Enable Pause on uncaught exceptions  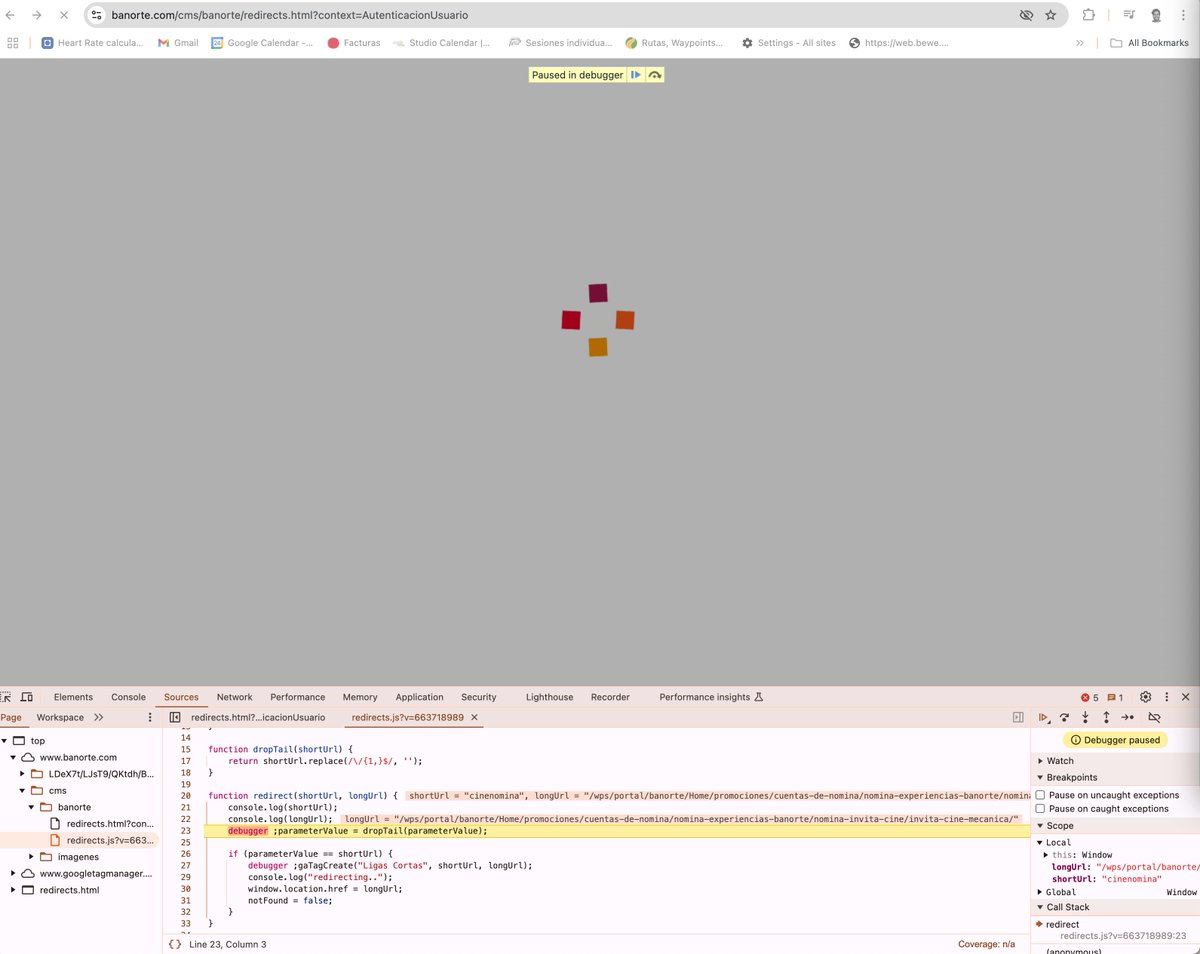[x=1040, y=795]
